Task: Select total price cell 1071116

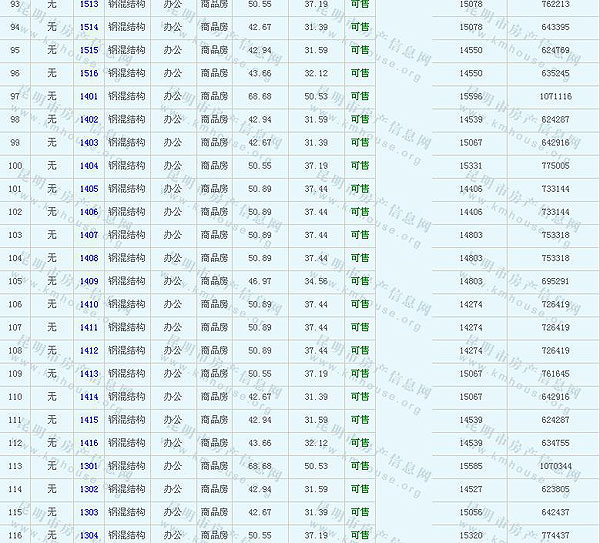Action: 555,97
